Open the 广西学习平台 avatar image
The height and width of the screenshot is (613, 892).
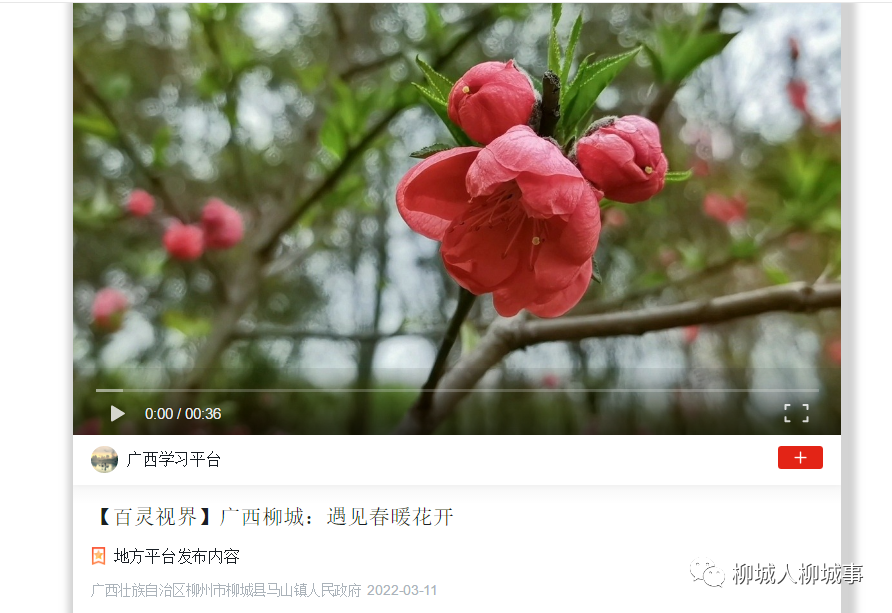(105, 459)
